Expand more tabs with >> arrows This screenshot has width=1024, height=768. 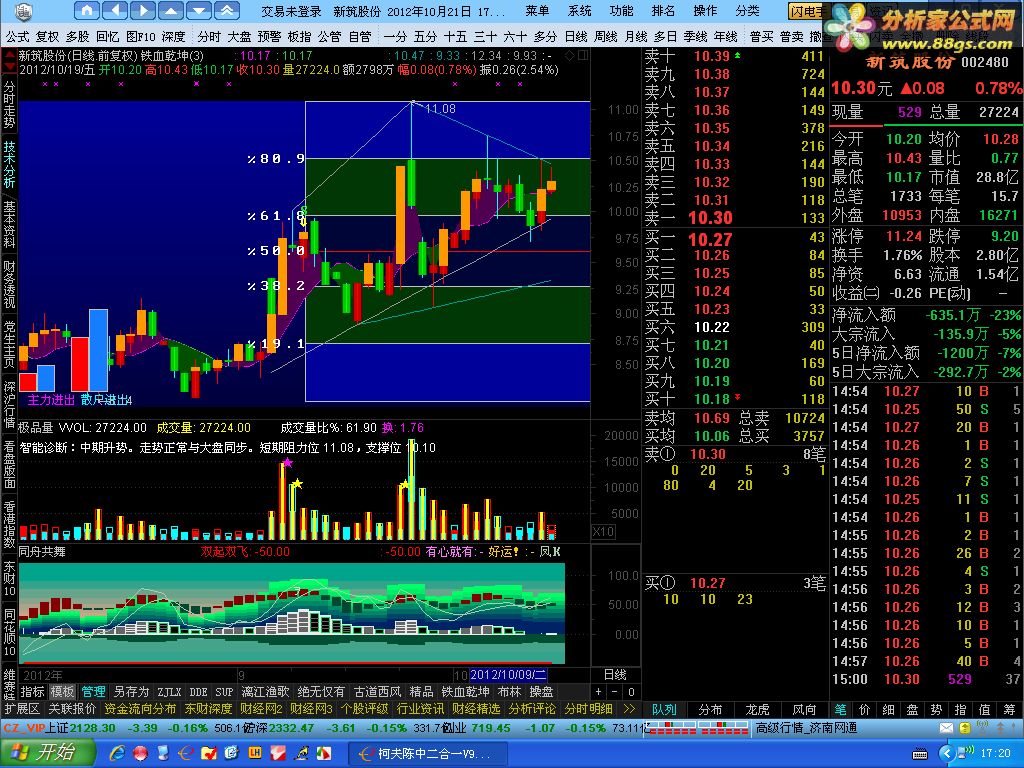(x=629, y=709)
